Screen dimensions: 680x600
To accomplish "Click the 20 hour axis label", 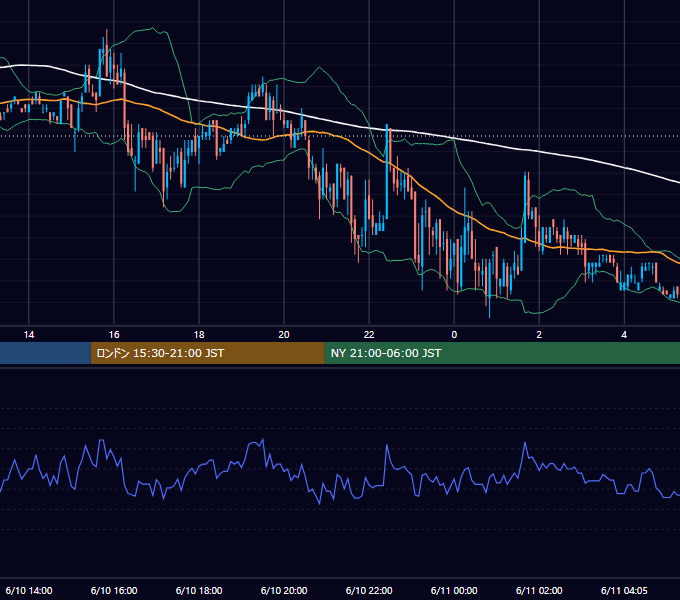I will tap(284, 335).
